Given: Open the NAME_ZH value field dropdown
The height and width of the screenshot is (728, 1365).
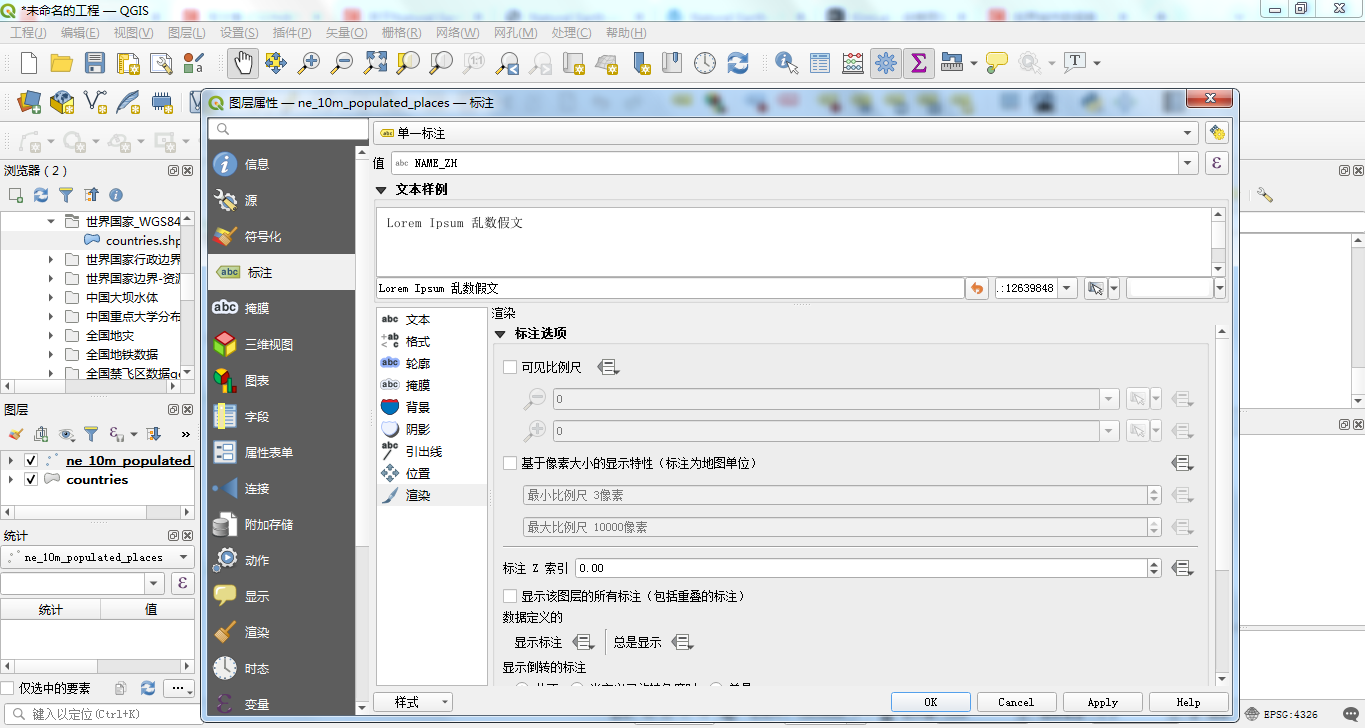Looking at the screenshot, I should [x=1188, y=163].
